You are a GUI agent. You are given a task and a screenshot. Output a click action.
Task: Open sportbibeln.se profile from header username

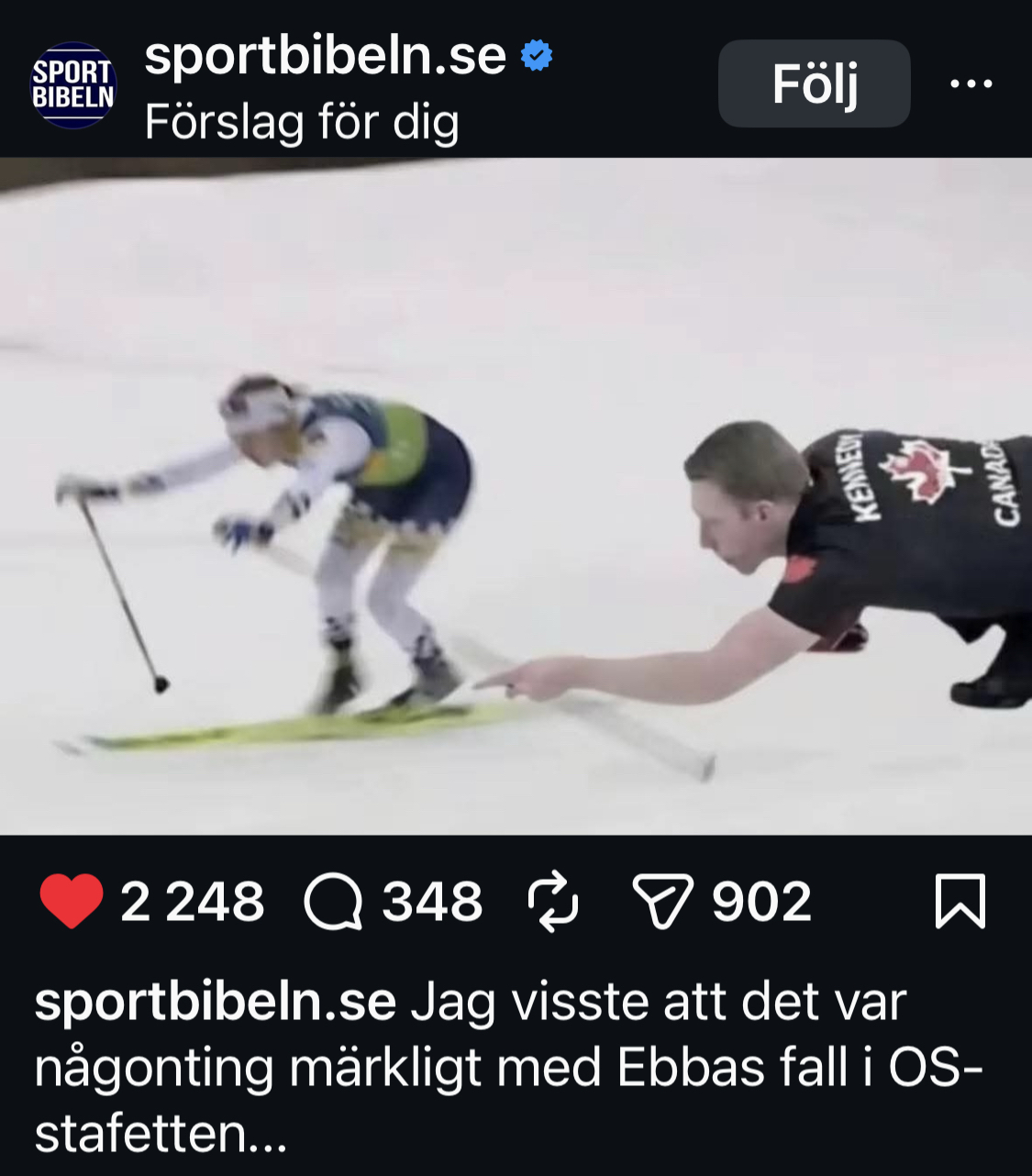click(x=325, y=56)
